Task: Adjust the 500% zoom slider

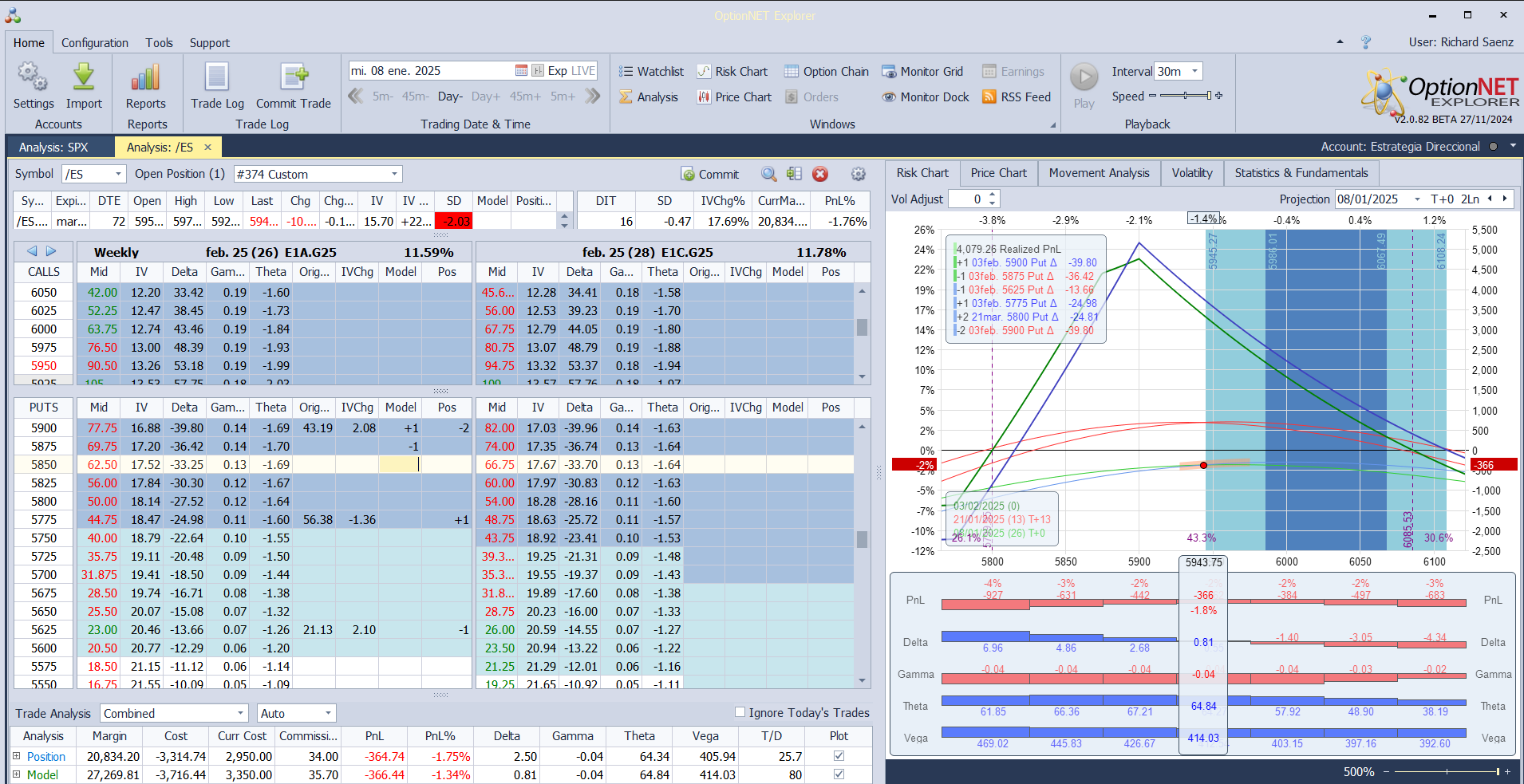Action: (1447, 771)
